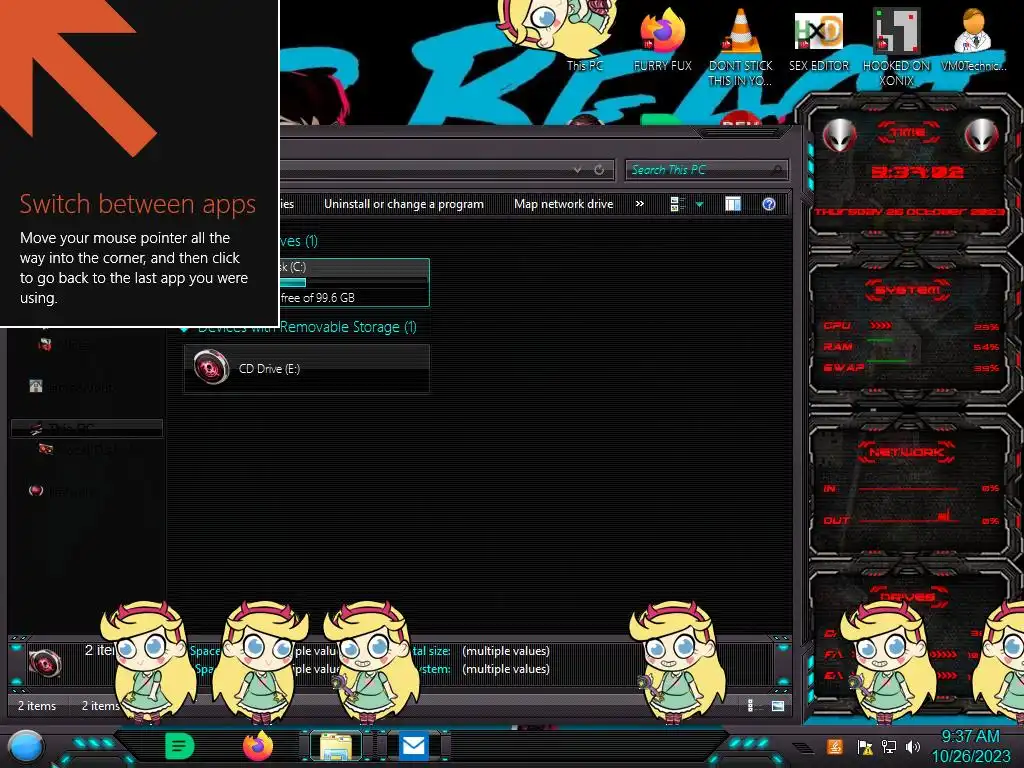Click the drive icon in details pane
The width and height of the screenshot is (1024, 768).
point(44,664)
